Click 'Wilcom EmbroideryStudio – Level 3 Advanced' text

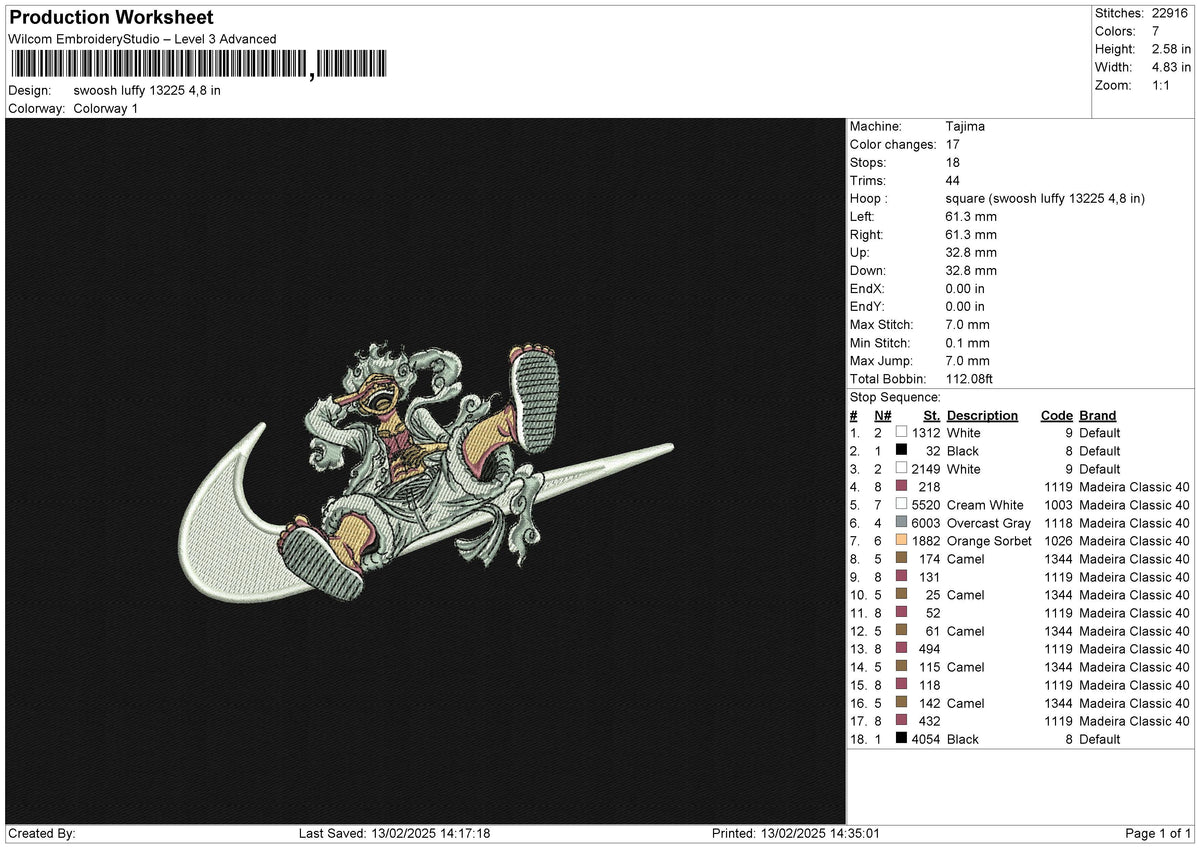(142, 39)
